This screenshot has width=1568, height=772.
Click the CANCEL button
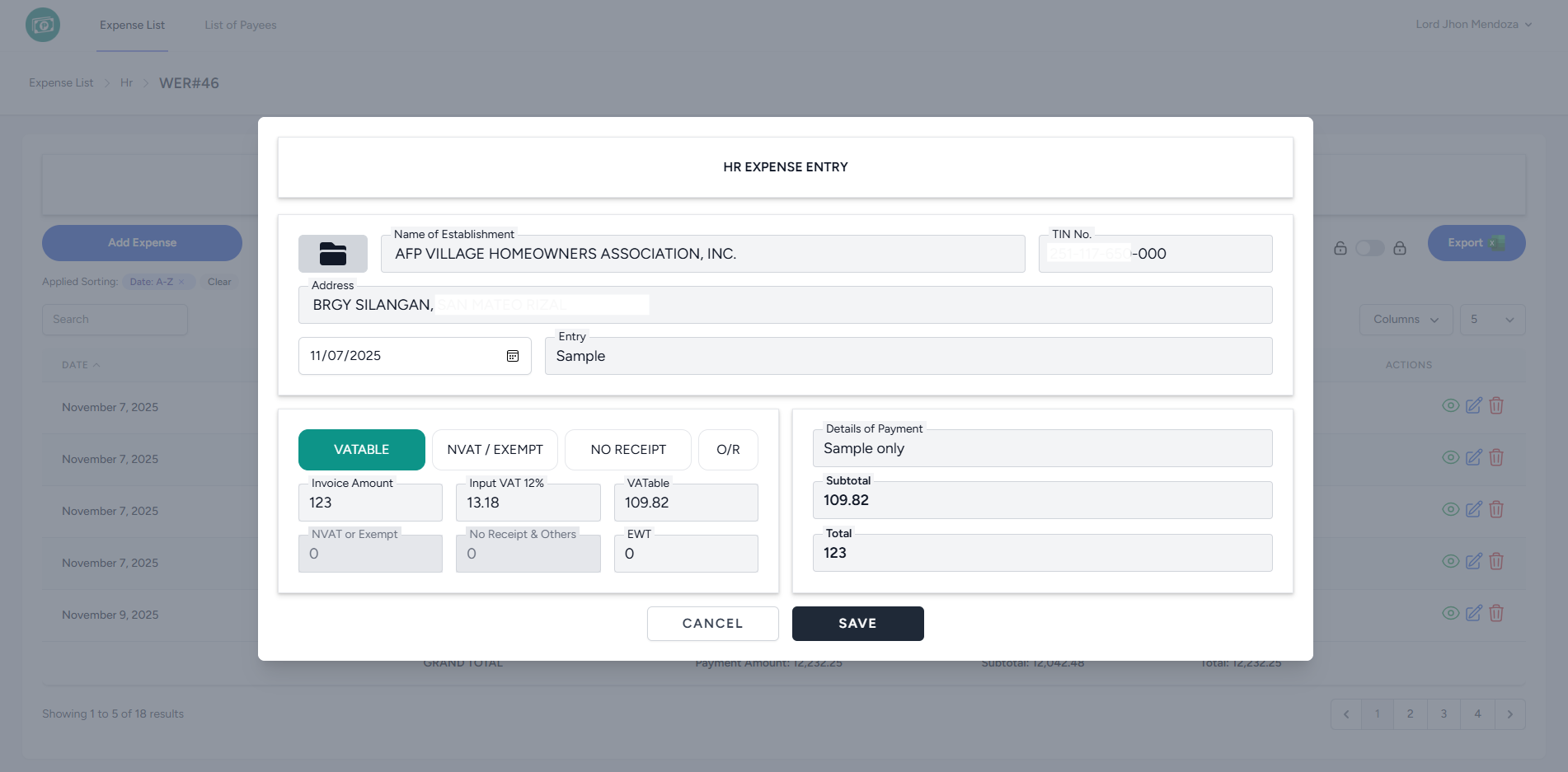coord(713,624)
